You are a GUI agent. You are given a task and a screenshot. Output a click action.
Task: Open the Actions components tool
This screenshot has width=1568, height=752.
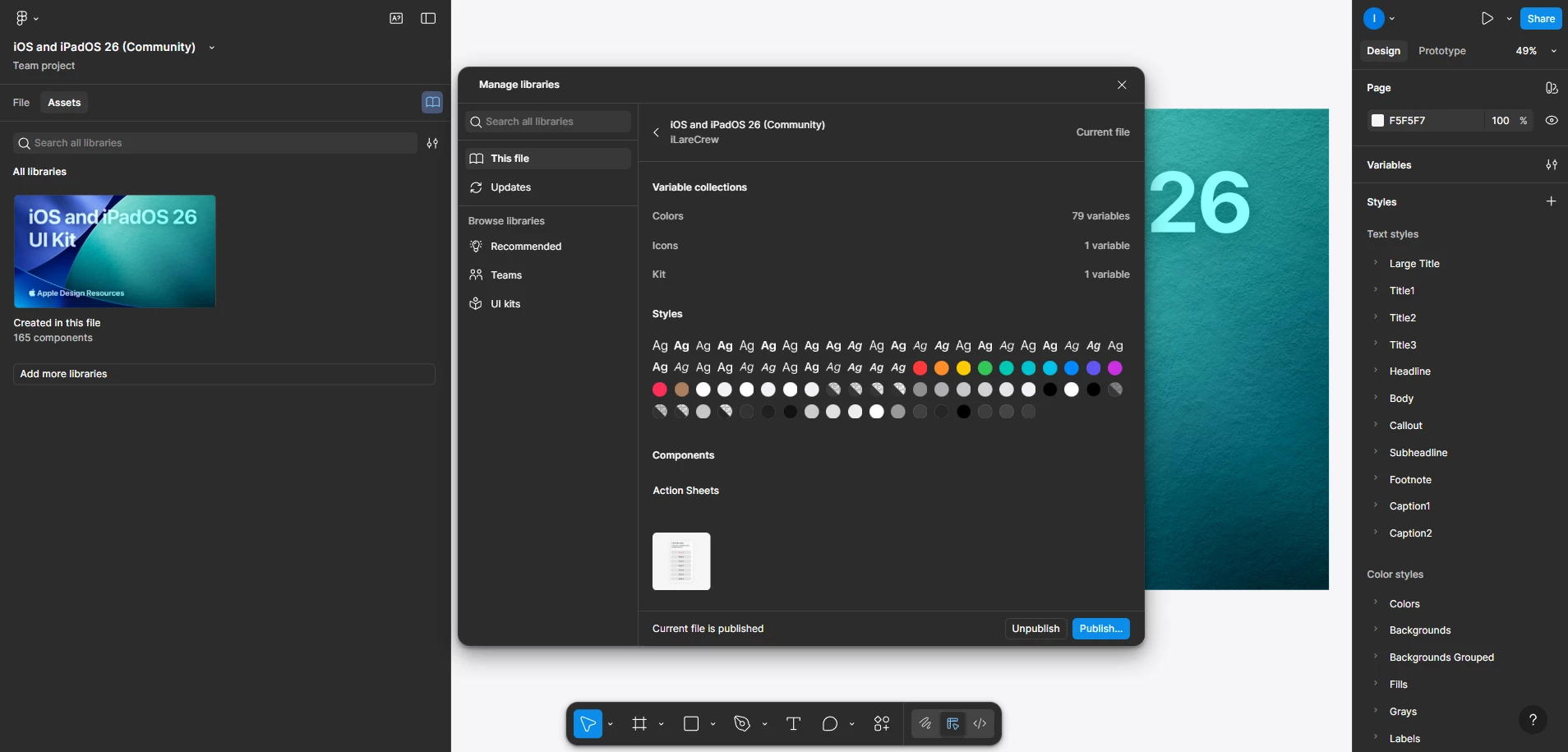click(882, 724)
